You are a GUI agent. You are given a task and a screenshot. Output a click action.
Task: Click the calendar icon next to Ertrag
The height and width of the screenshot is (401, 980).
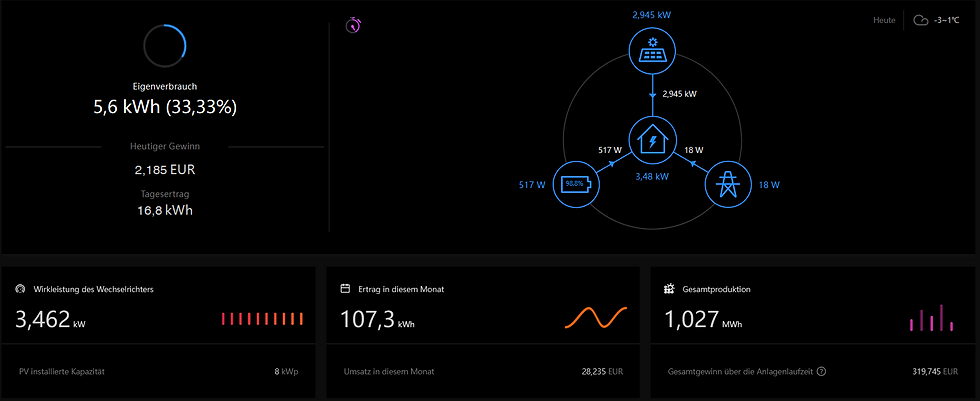click(x=344, y=289)
